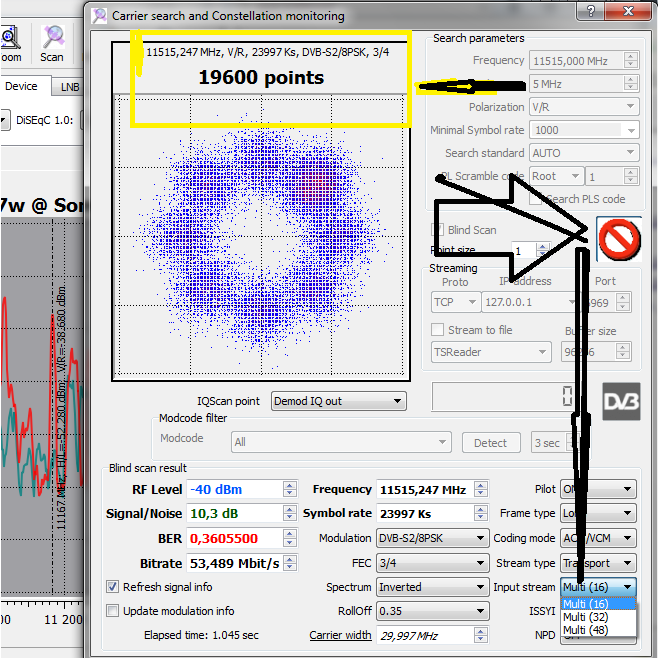
Task: Adjust the BER value spinner
Action: pyautogui.click(x=290, y=538)
